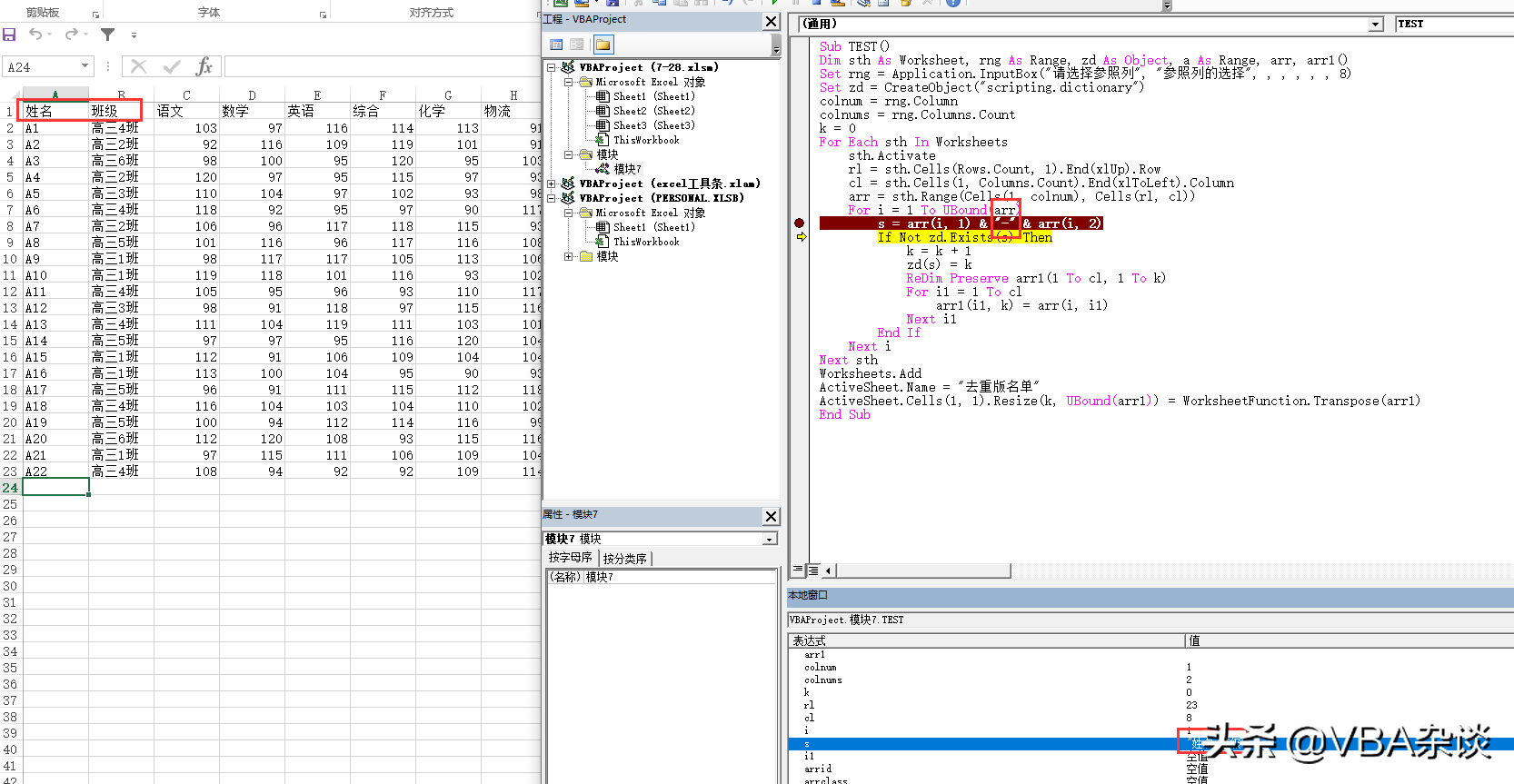Click the Full Module View button
Image resolution: width=1514 pixels, height=784 pixels.
pos(813,570)
